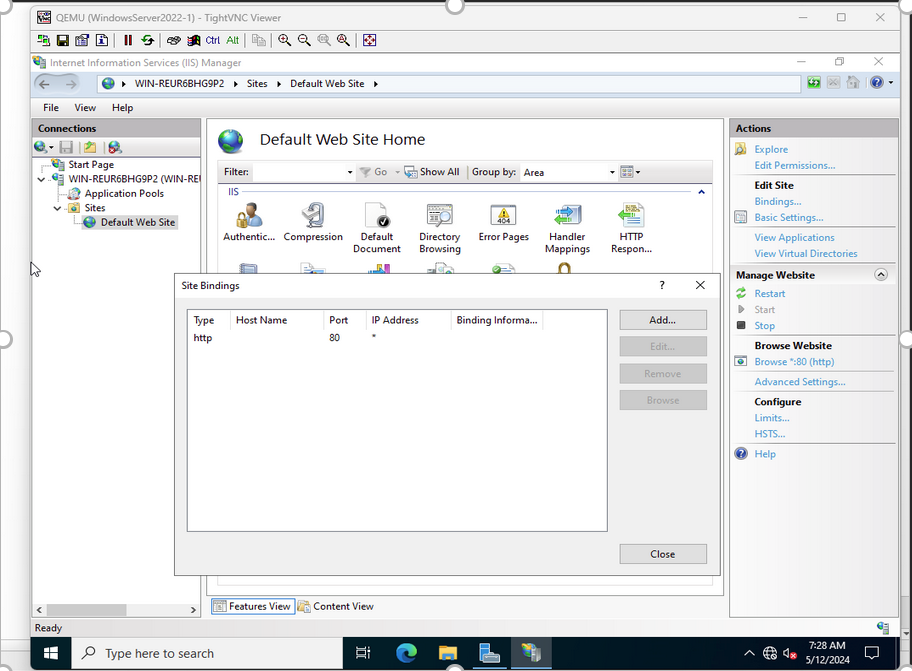Click the Explore action link
The width and height of the screenshot is (912, 671).
pos(771,149)
